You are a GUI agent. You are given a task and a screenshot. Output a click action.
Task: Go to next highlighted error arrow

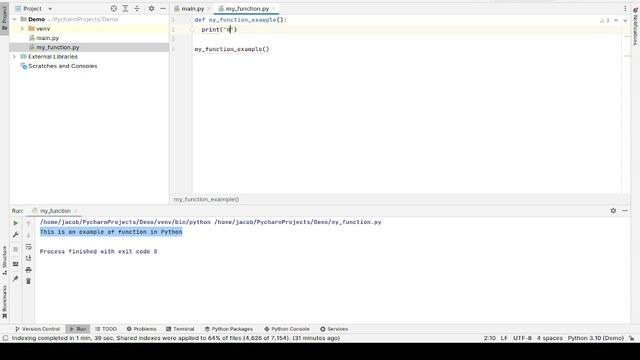click(x=625, y=20)
